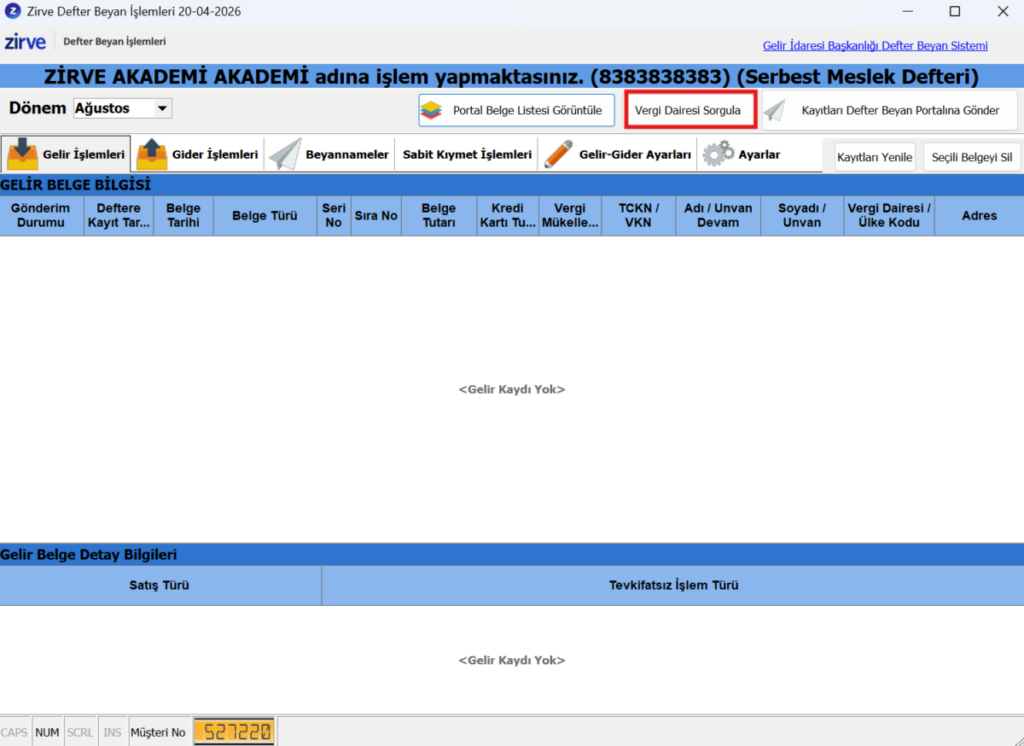The width and height of the screenshot is (1024, 746).
Task: Click the Sıra No column header
Action: click(x=376, y=216)
